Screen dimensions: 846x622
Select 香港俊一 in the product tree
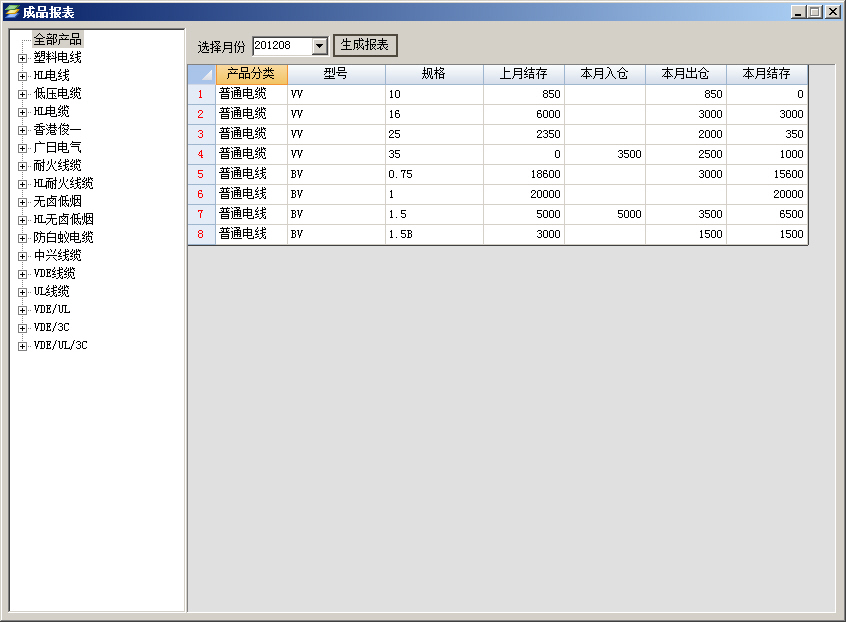click(x=57, y=130)
